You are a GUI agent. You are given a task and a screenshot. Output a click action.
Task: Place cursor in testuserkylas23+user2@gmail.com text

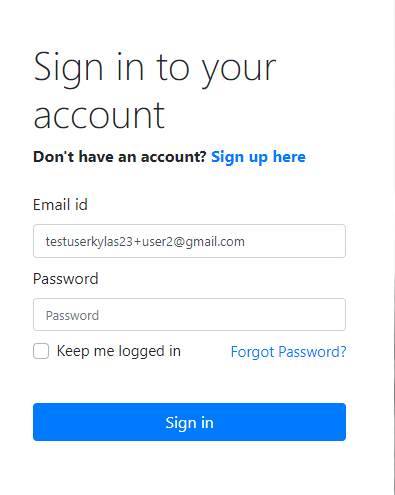[145, 242]
